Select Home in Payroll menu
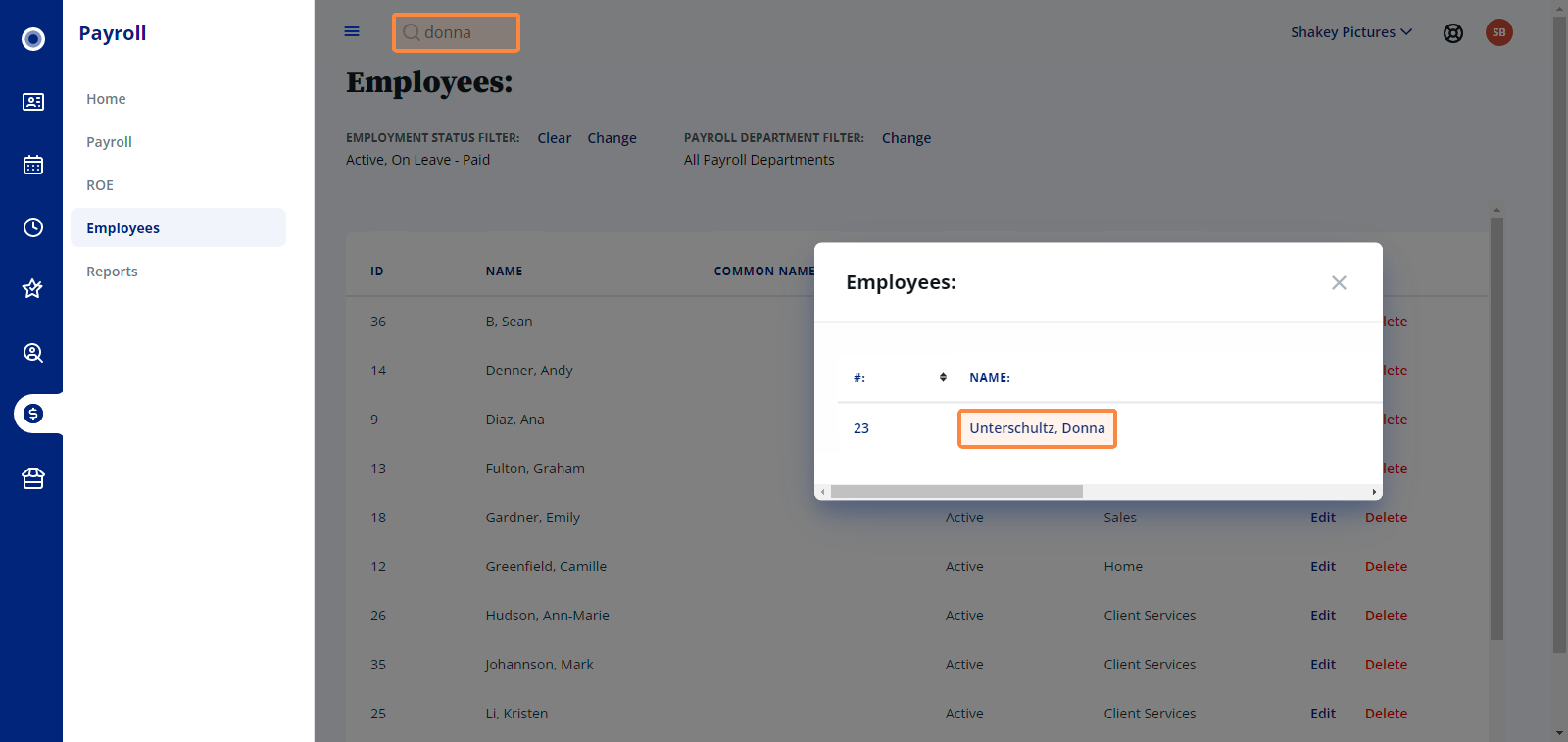 (106, 99)
